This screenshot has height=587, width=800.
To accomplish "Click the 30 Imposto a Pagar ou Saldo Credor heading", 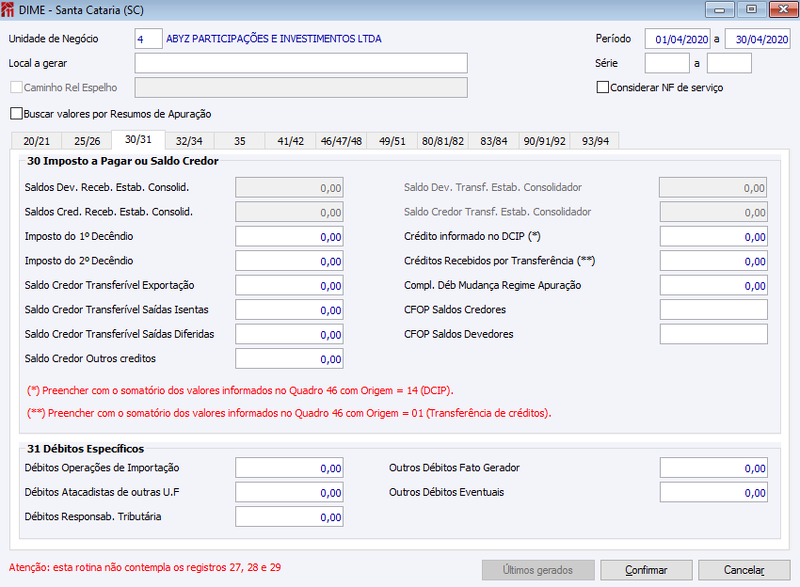I will [x=123, y=161].
